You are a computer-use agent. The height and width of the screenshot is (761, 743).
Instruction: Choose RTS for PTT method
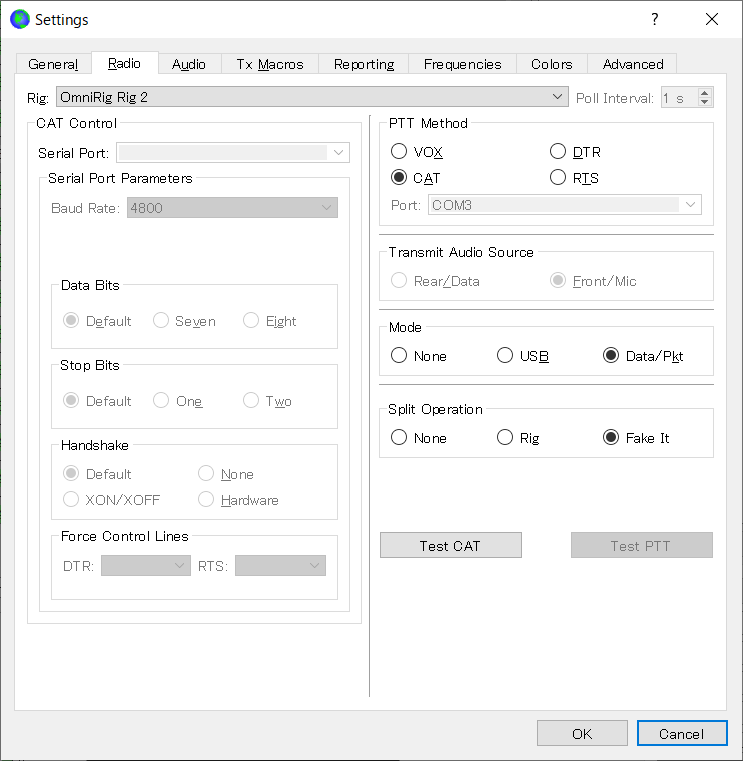(x=558, y=178)
